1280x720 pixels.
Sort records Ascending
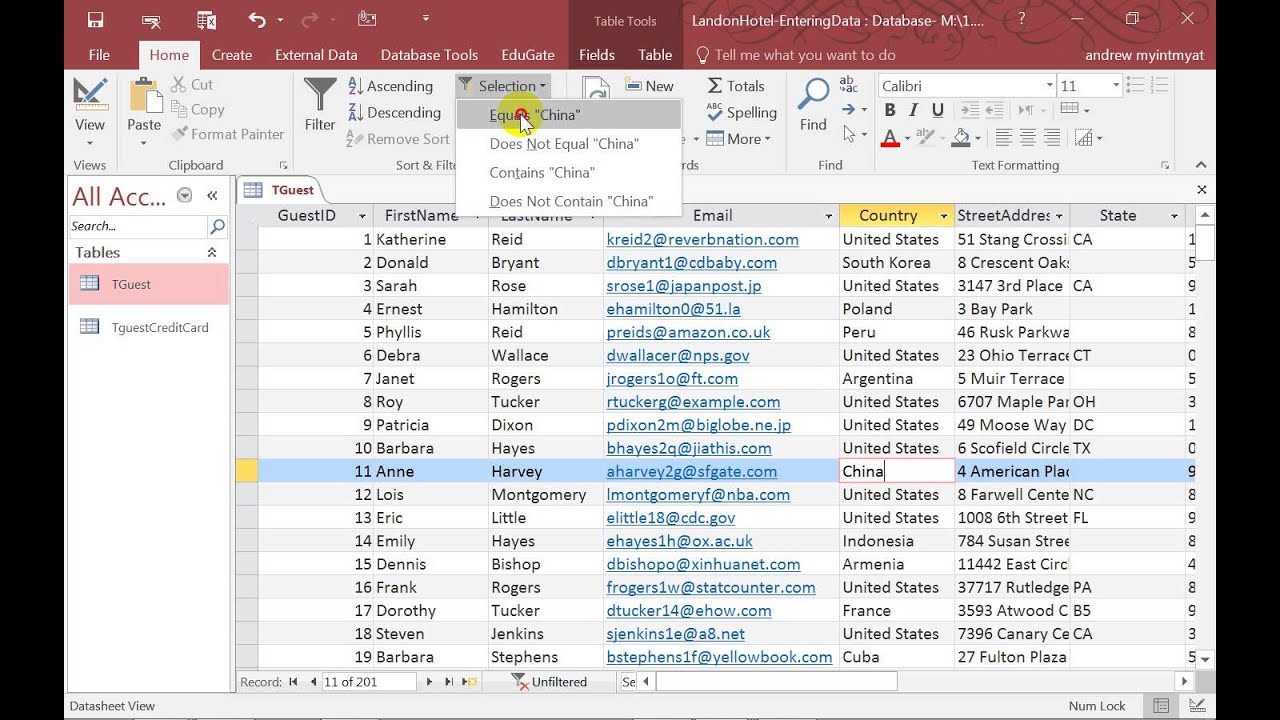tap(390, 86)
